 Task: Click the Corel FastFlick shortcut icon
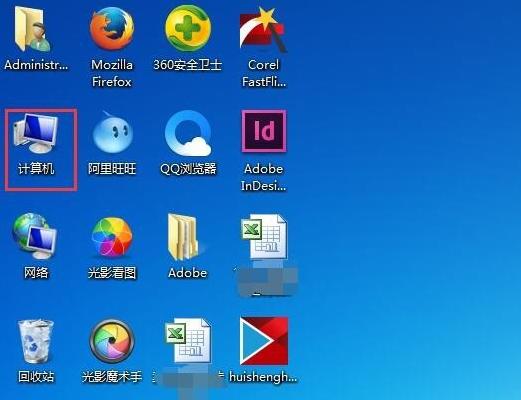(263, 30)
